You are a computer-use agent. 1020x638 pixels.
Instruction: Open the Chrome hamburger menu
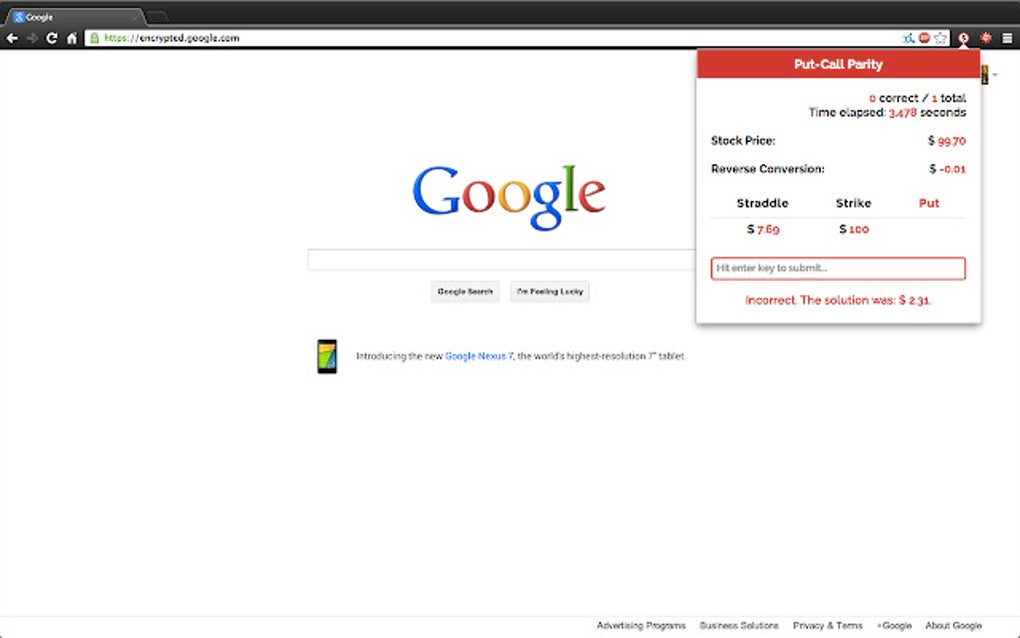tap(1007, 38)
